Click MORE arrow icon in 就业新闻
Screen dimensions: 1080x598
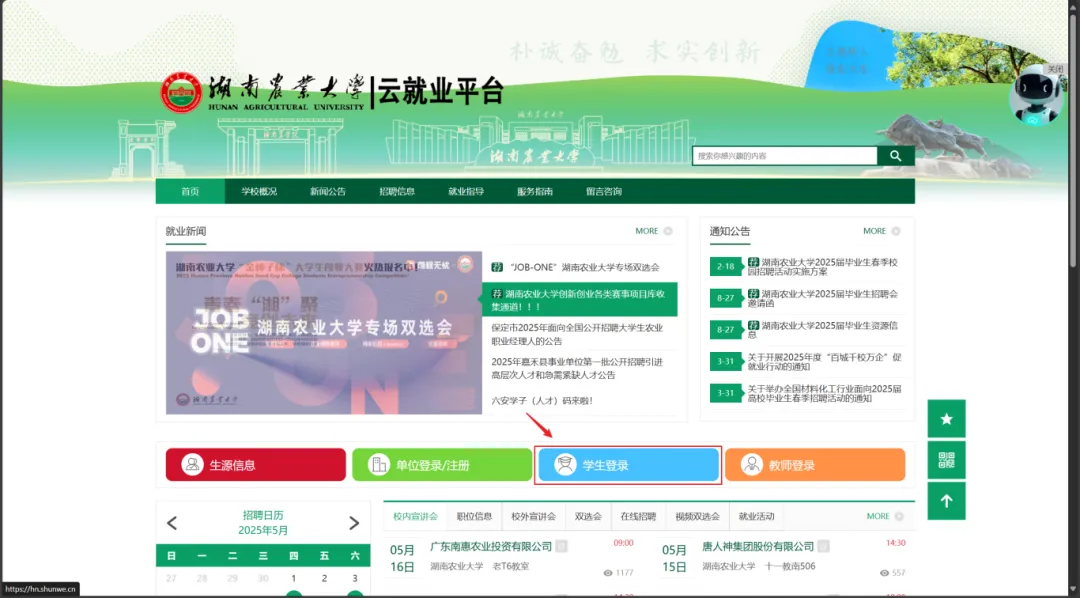(668, 231)
